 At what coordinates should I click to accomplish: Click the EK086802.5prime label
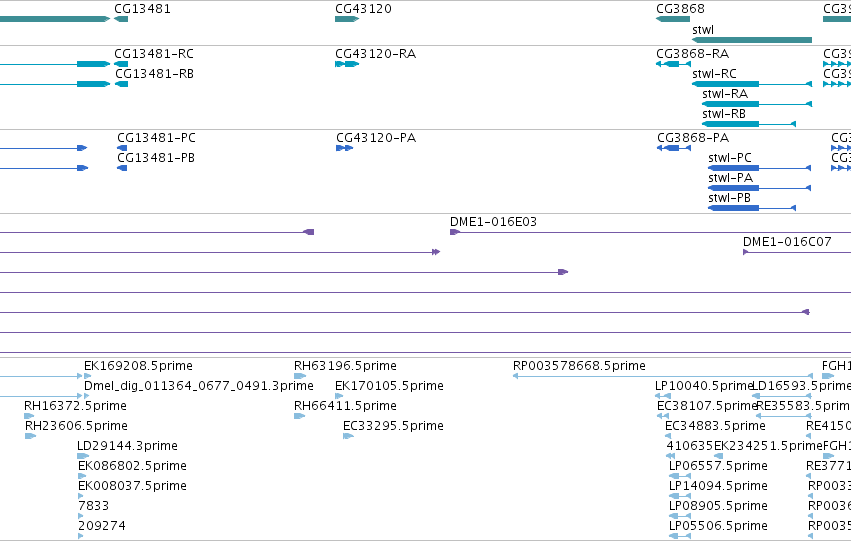click(132, 466)
